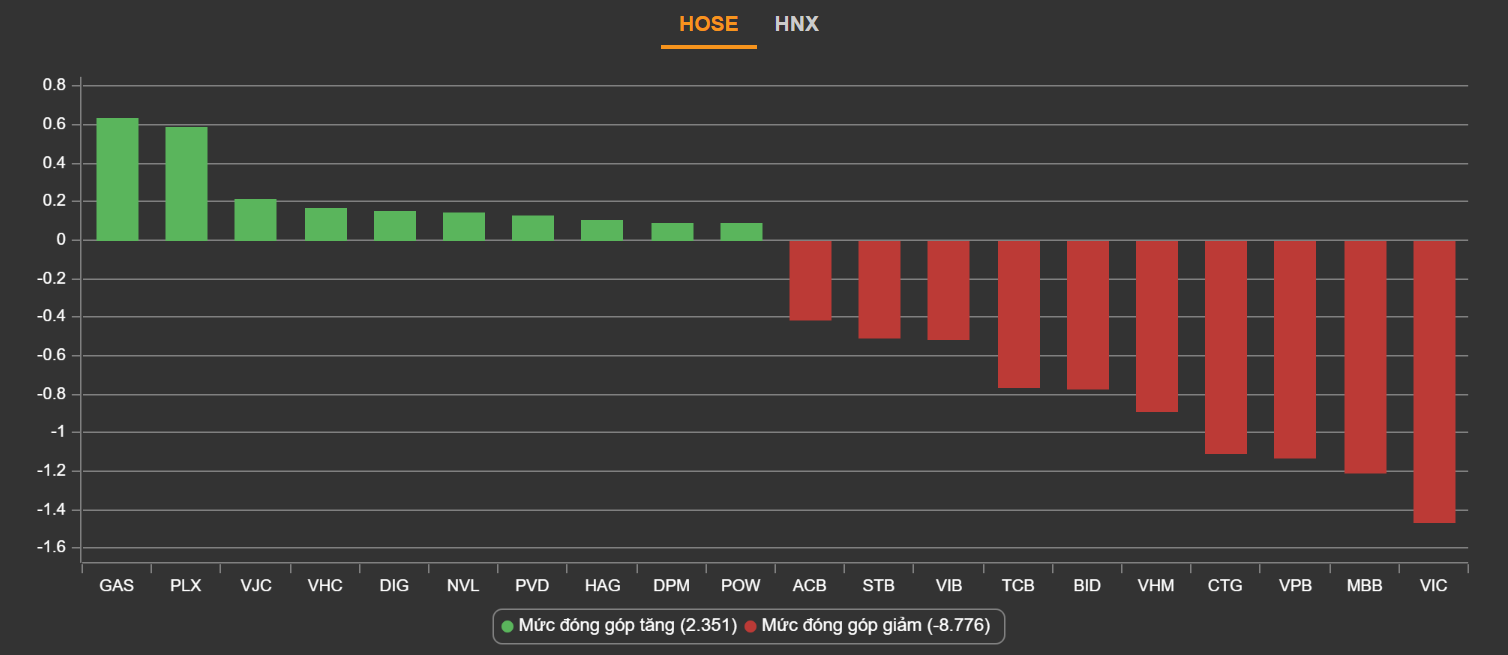Select the MBB red bar

click(1364, 356)
